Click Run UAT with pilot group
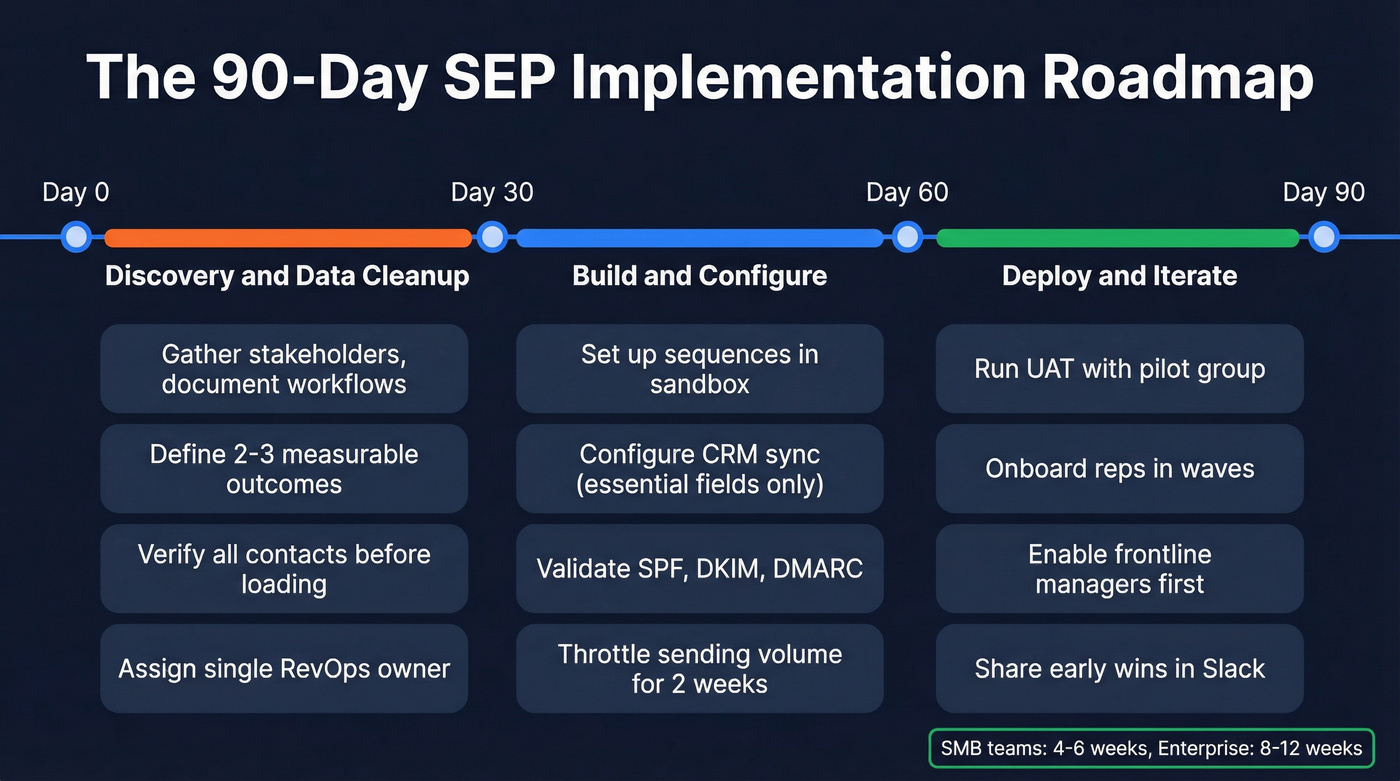Viewport: 1400px width, 781px height. tap(1119, 368)
